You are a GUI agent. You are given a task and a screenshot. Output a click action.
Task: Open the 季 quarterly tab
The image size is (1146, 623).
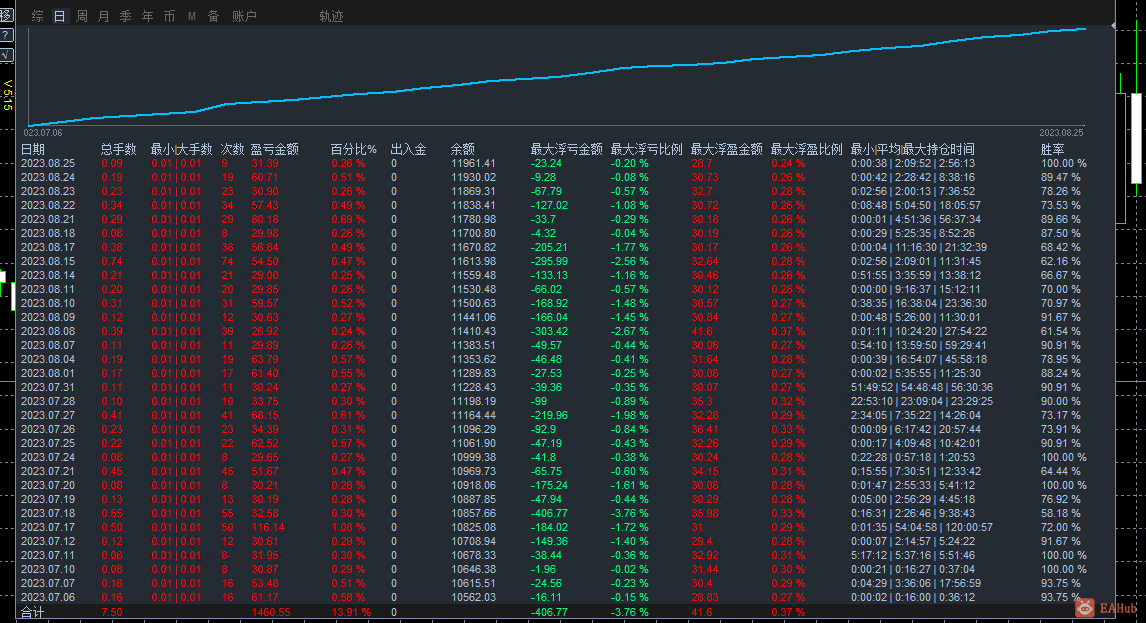pos(126,16)
